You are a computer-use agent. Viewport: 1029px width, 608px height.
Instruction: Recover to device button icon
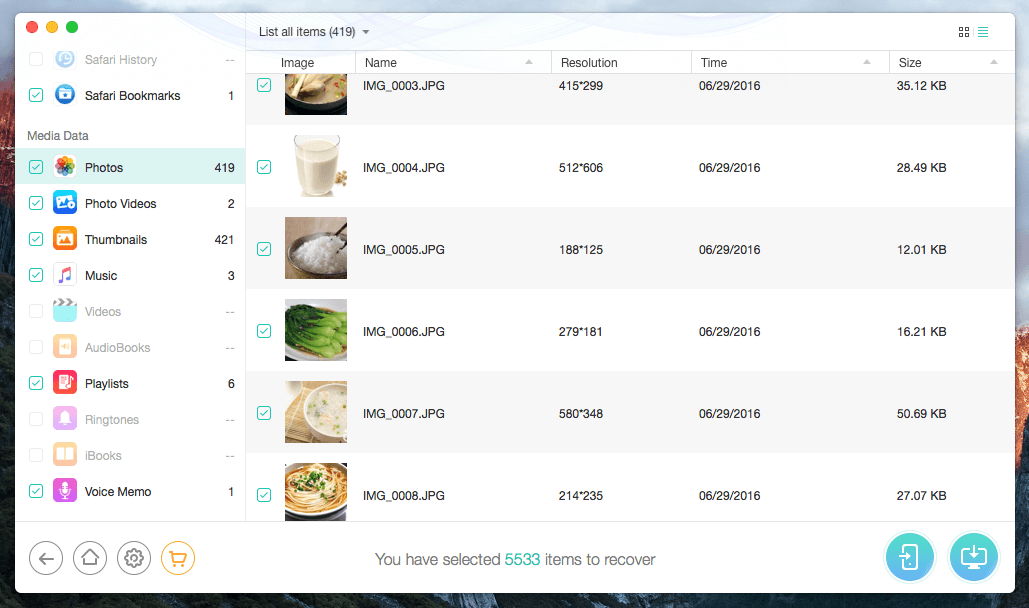coord(910,557)
